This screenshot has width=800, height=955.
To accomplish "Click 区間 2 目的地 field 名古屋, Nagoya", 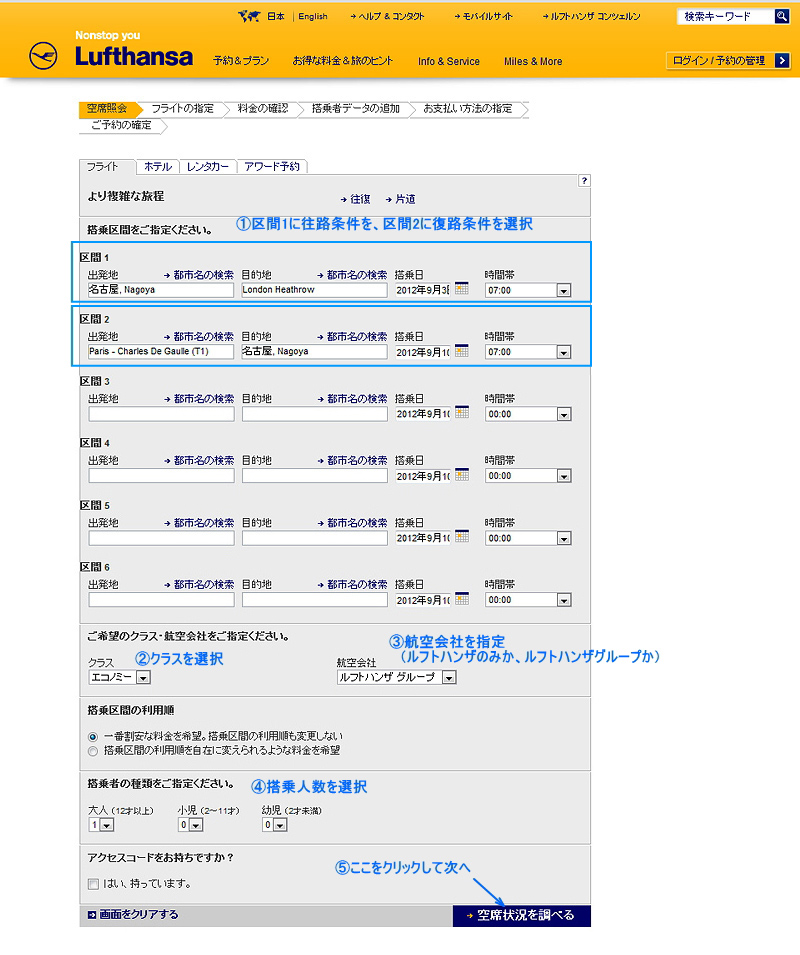I will 314,351.
